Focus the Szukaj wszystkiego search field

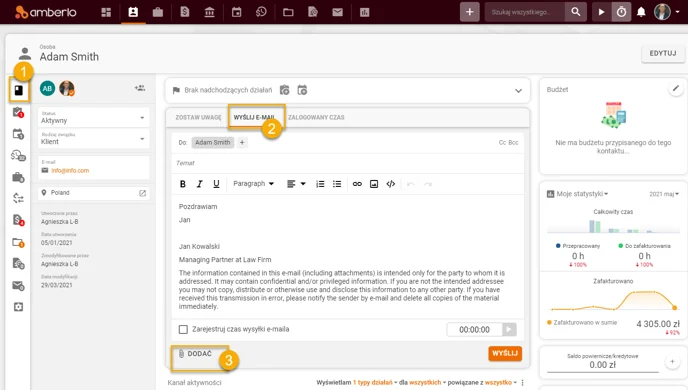(525, 12)
